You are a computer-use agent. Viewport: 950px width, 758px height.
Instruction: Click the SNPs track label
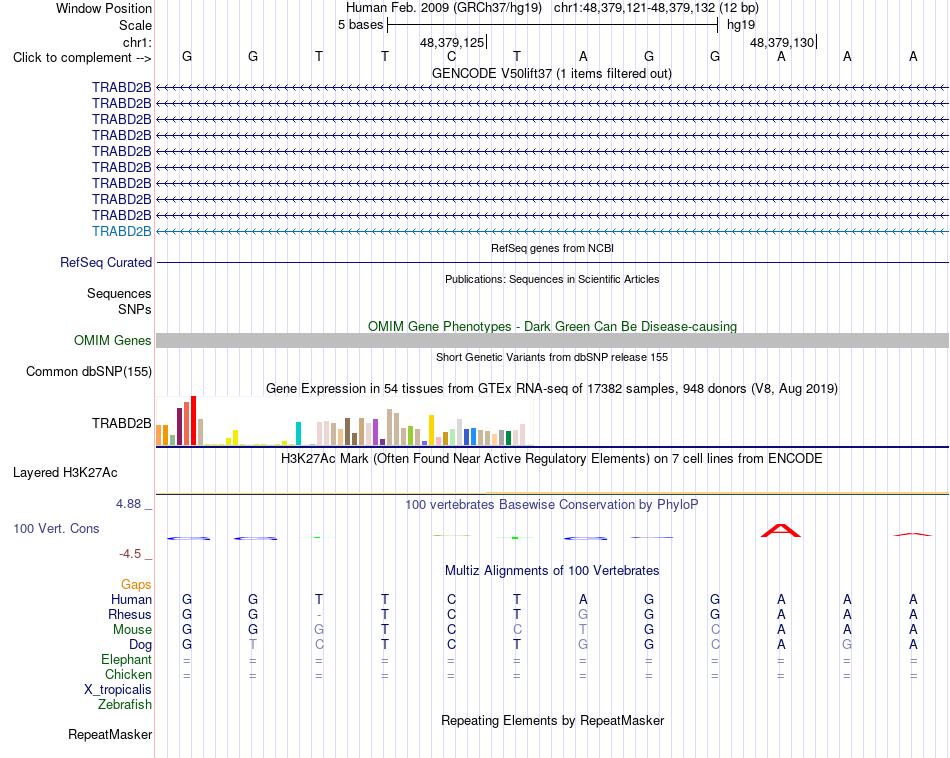[135, 310]
